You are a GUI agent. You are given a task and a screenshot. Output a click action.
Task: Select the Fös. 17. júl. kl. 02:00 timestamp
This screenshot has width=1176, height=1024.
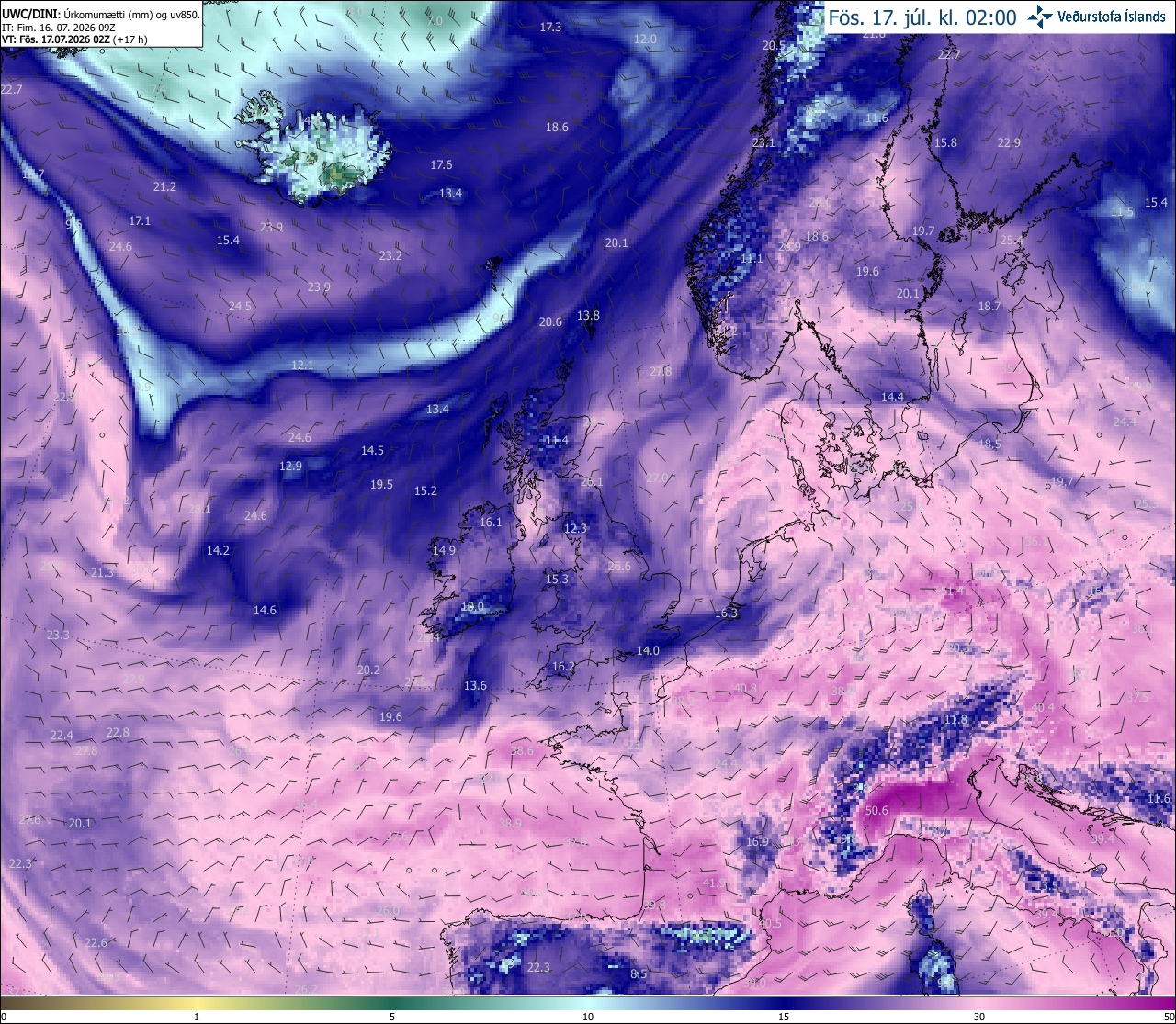[922, 17]
